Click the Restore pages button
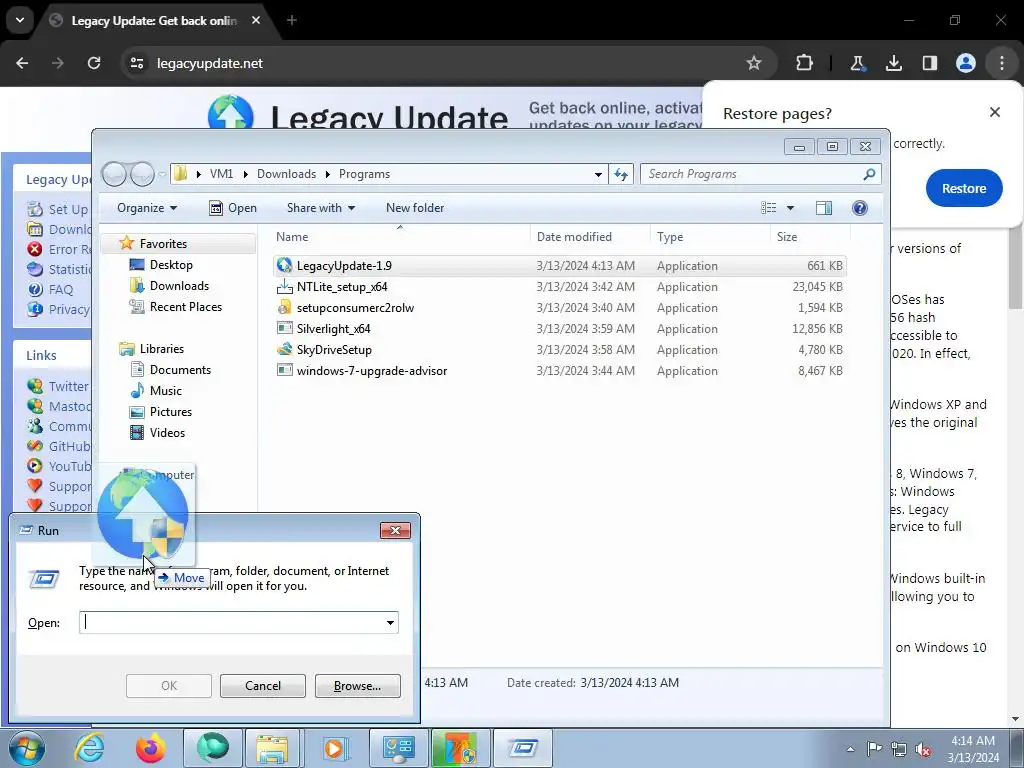 point(964,188)
